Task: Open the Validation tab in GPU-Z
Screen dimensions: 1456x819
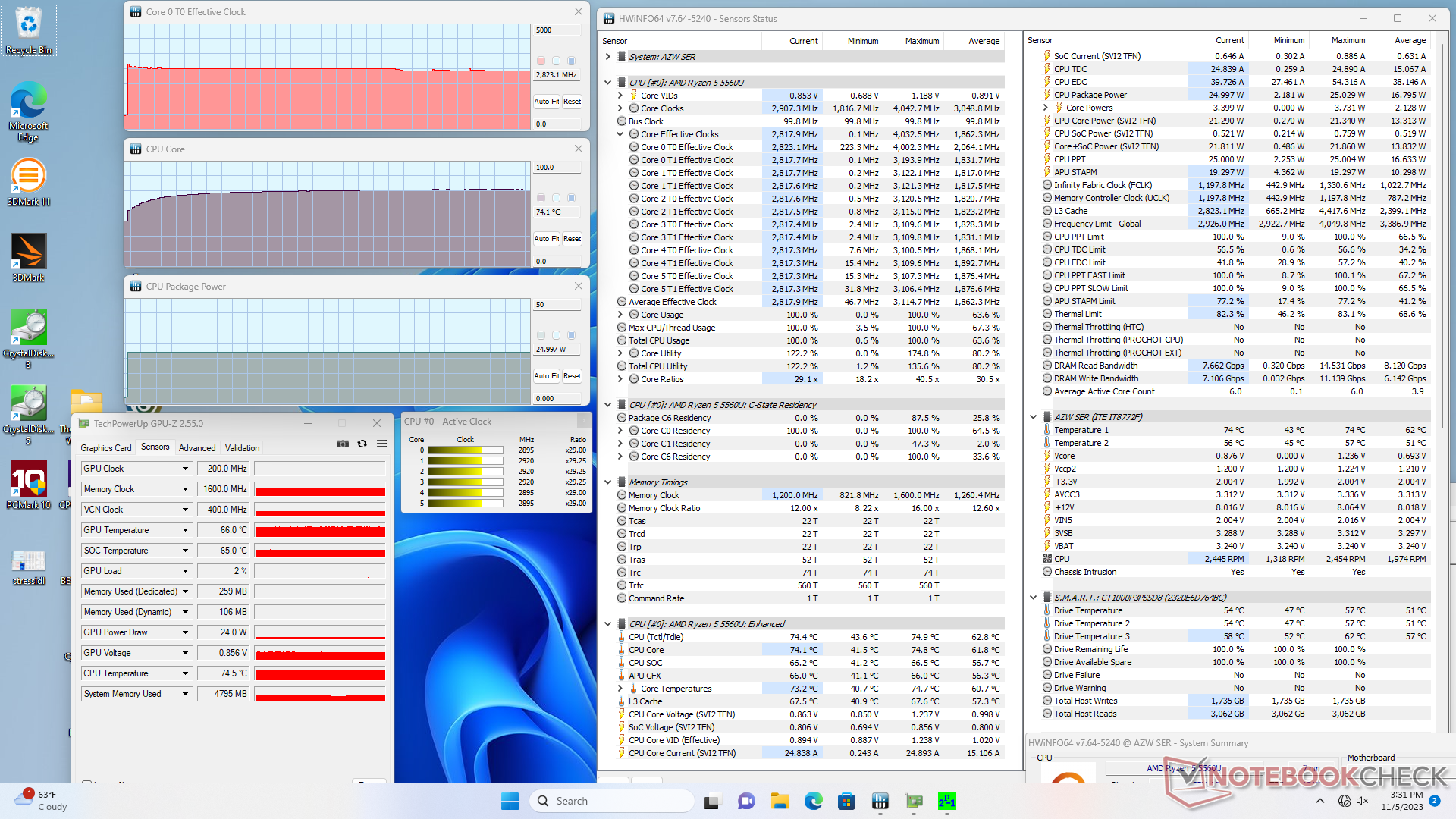Action: 243,448
